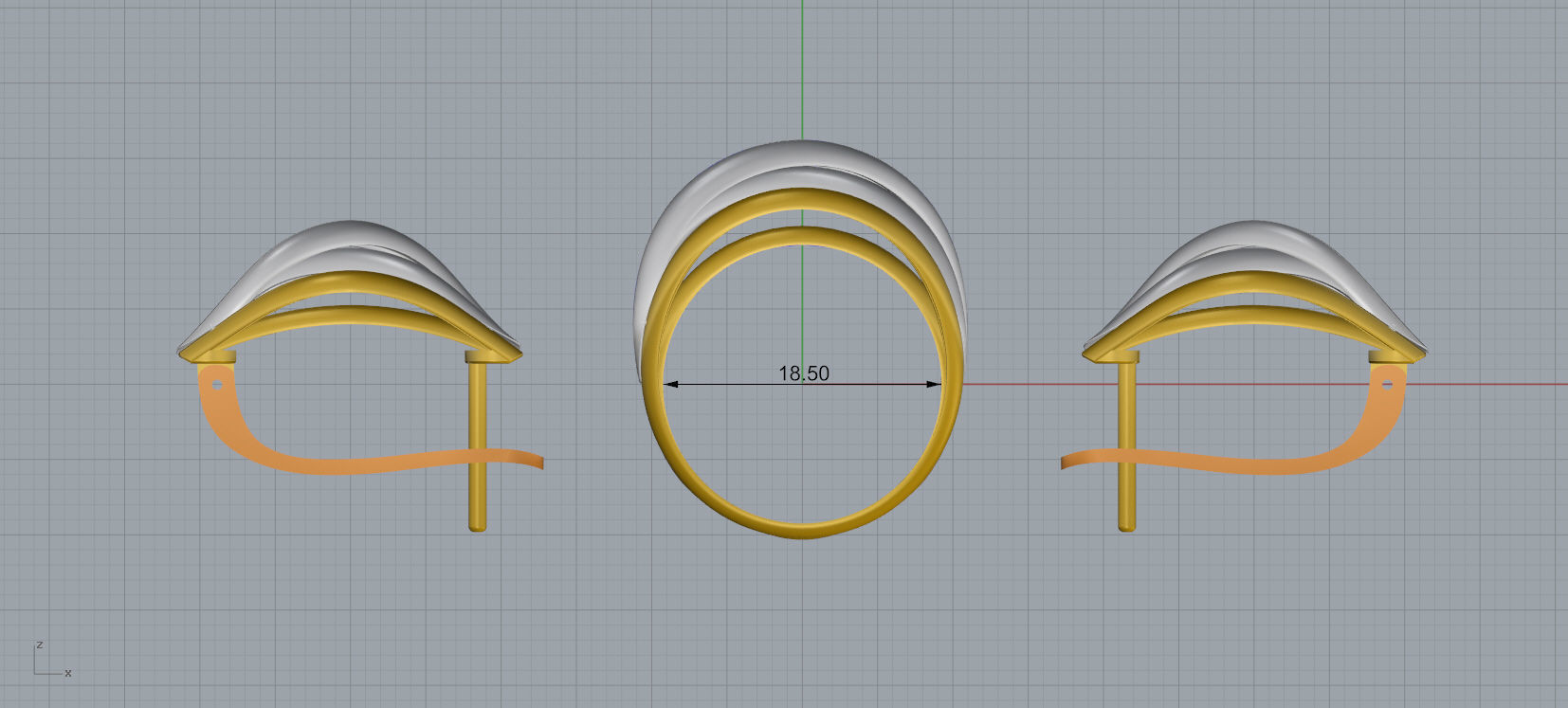Viewport: 1568px width, 708px height.
Task: Click the world axes icon in the corner
Action: click(52, 660)
